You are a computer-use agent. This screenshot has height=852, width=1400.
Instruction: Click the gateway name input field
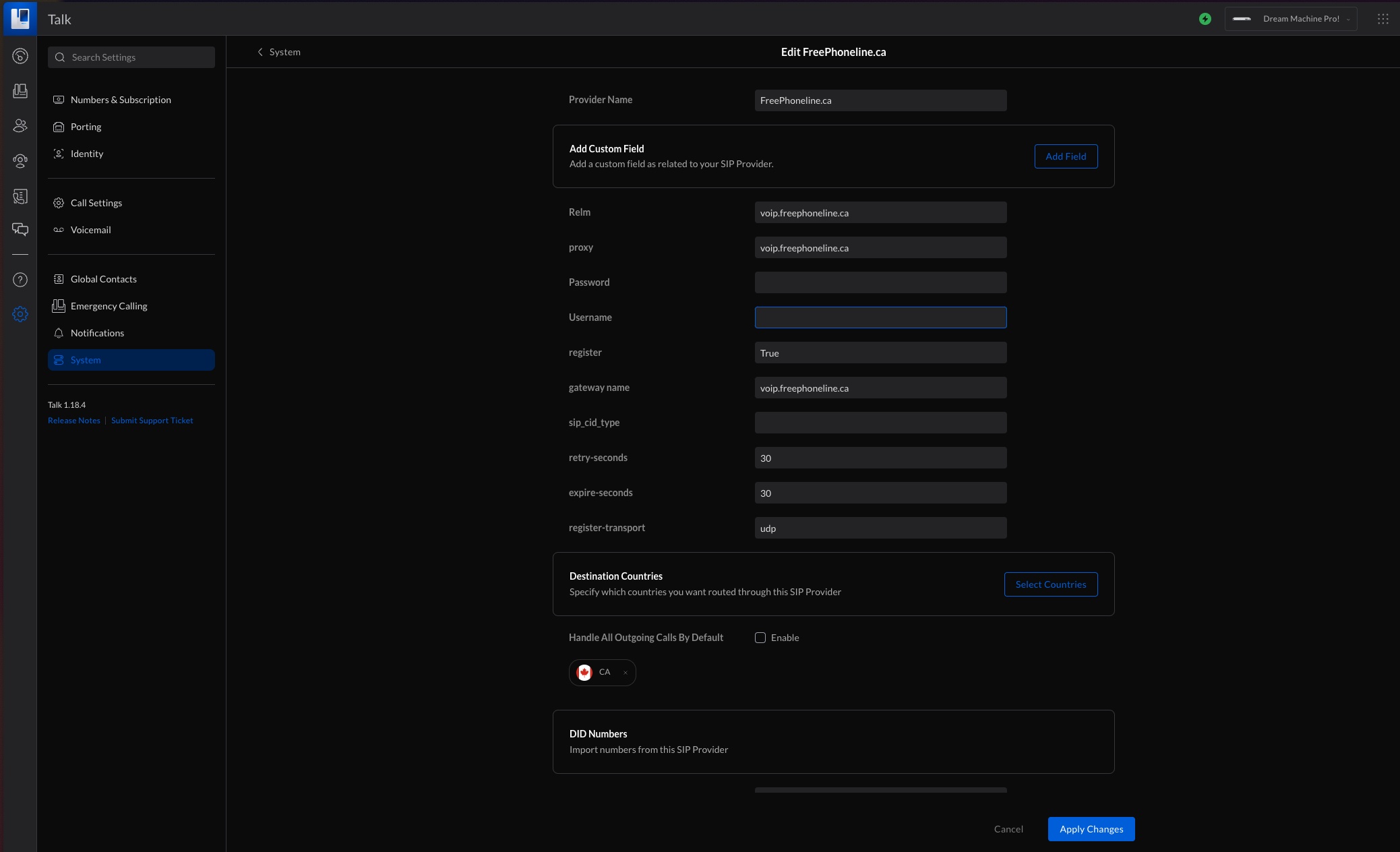(x=881, y=388)
